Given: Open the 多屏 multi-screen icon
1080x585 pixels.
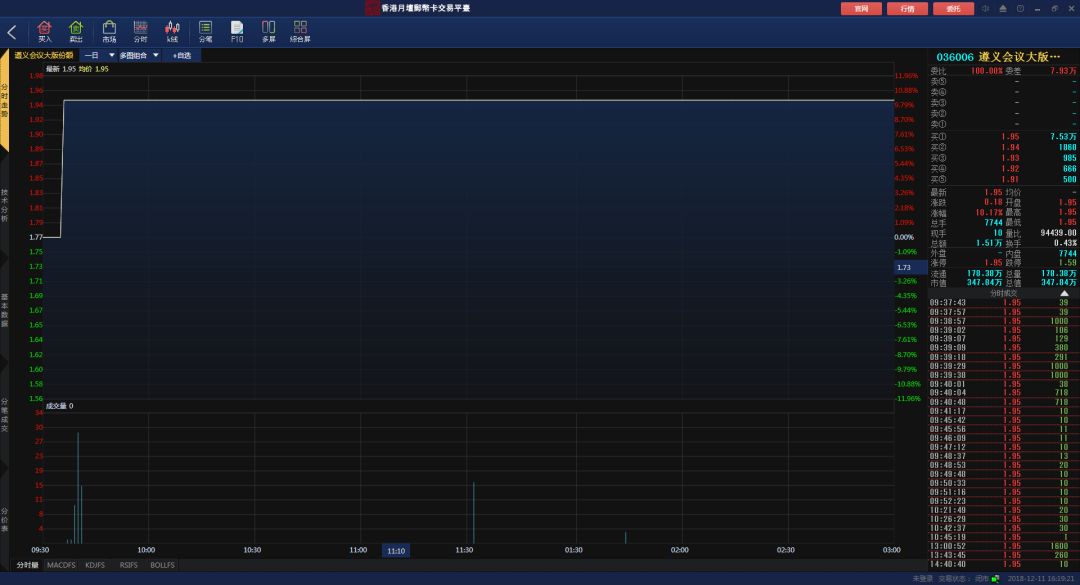Looking at the screenshot, I should 269,31.
